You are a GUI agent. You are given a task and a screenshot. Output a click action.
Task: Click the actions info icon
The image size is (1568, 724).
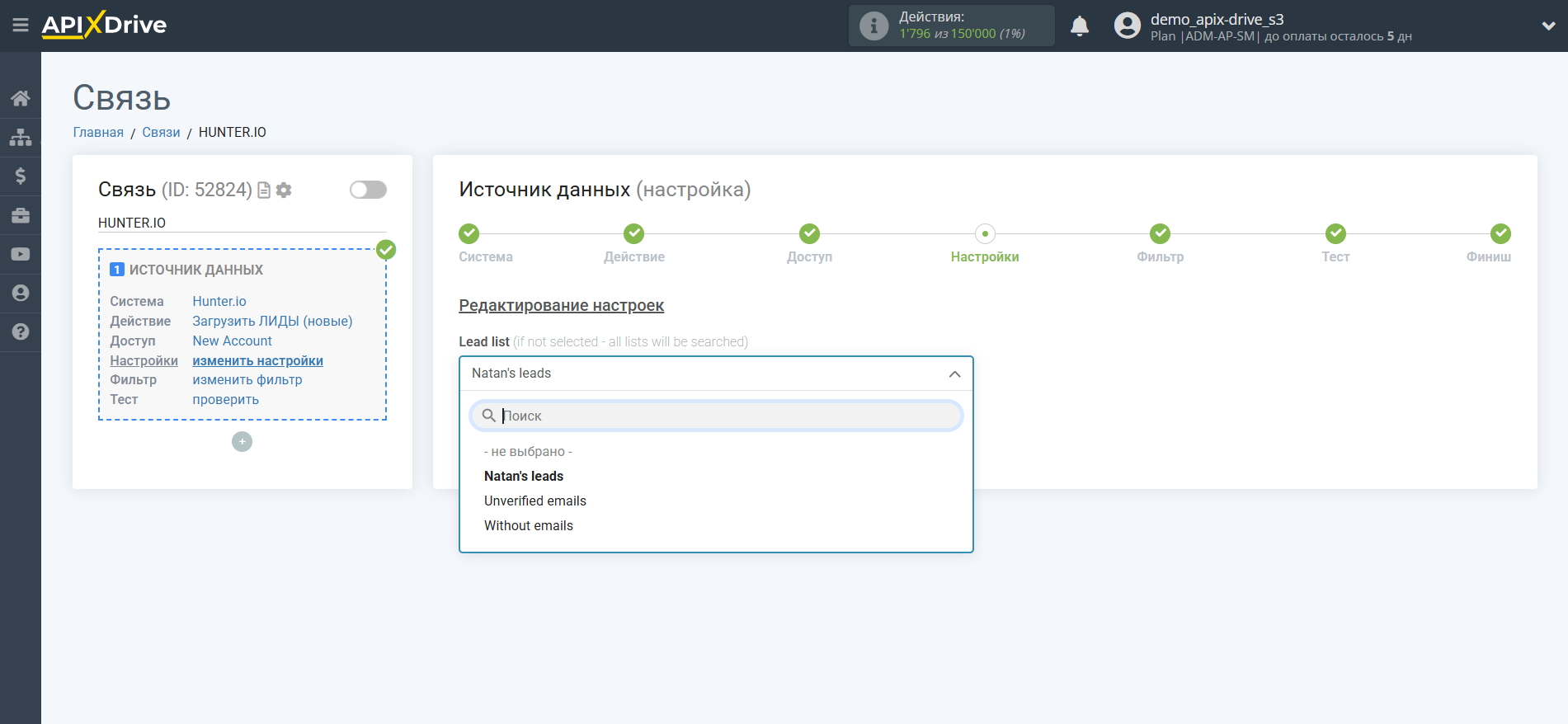[873, 26]
